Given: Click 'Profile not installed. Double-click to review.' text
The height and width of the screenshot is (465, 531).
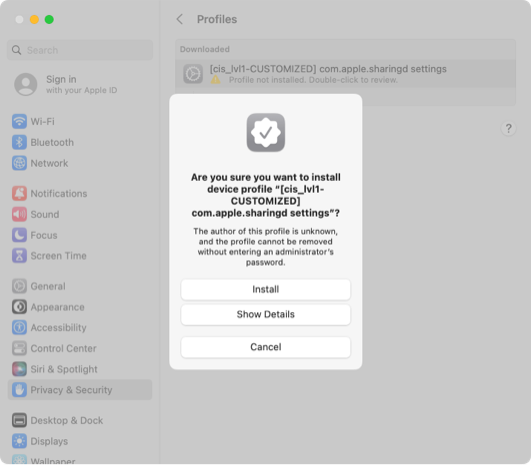Looking at the screenshot, I should 313,80.
